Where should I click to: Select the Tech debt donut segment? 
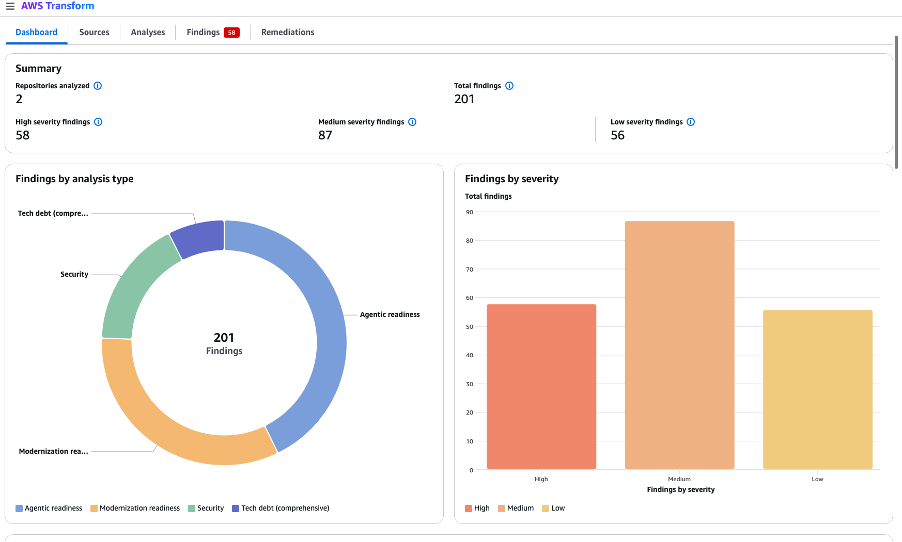[x=198, y=238]
